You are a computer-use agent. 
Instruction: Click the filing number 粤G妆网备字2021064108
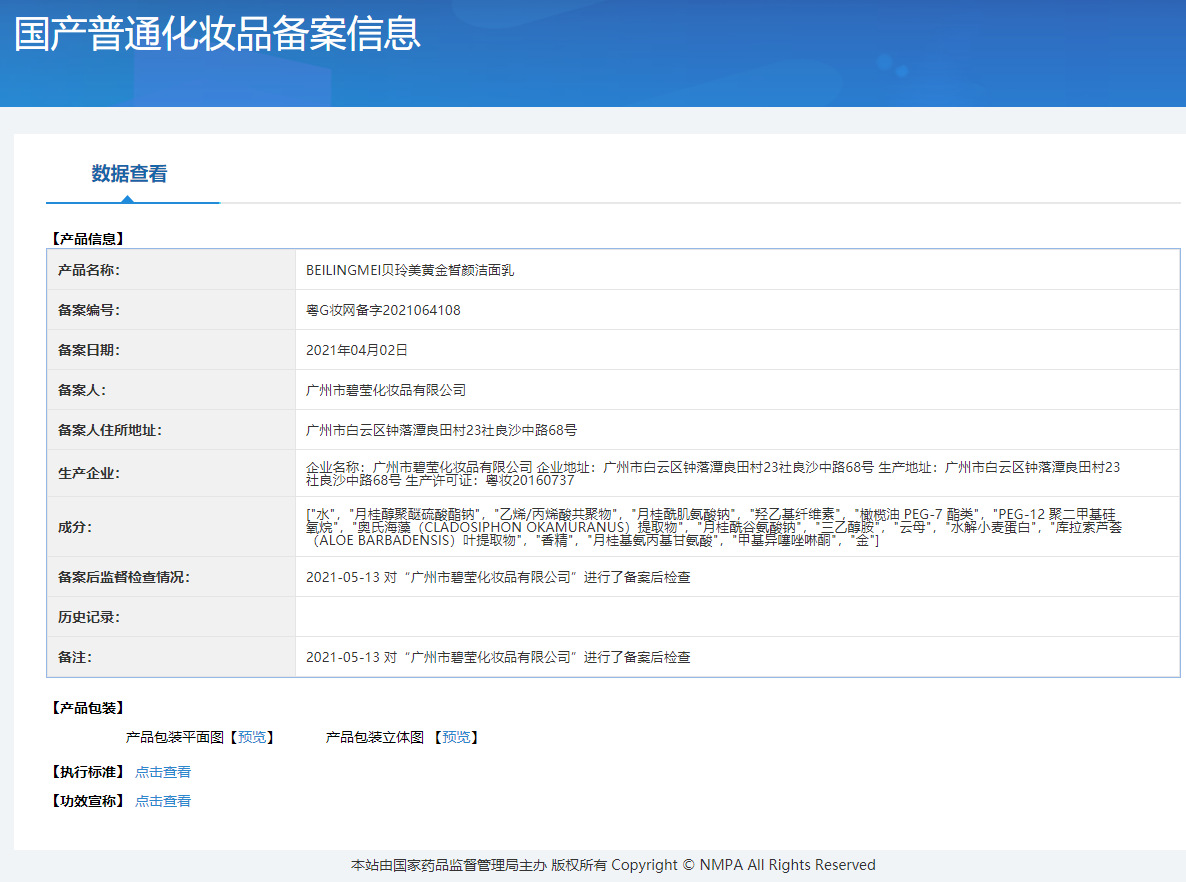(383, 310)
